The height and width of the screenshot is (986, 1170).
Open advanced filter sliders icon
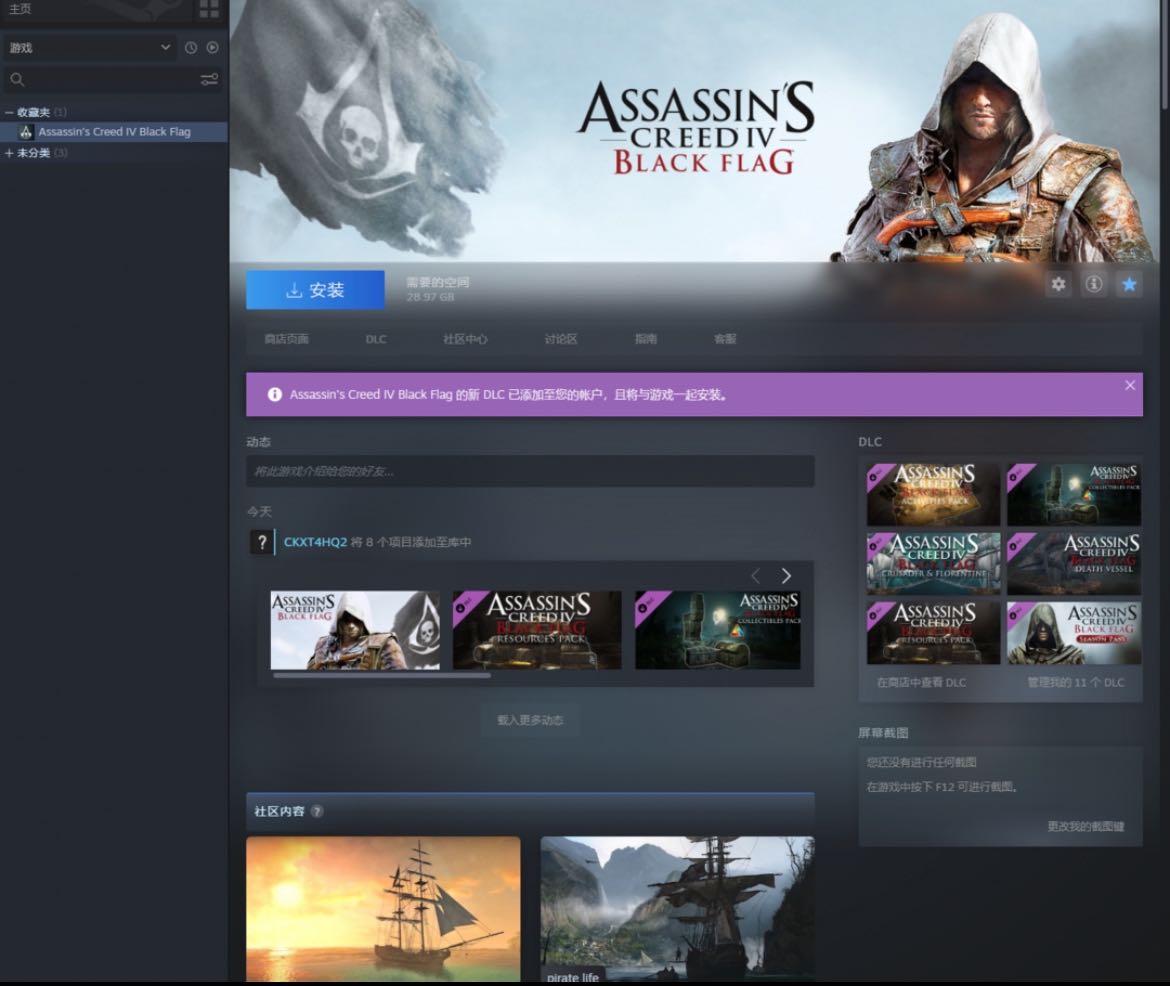pyautogui.click(x=209, y=79)
